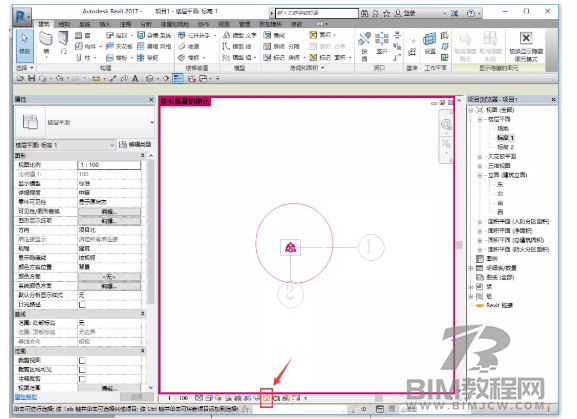The height and width of the screenshot is (419, 577).
Task: Open the work plane Set (设置) tool
Action: click(x=429, y=43)
